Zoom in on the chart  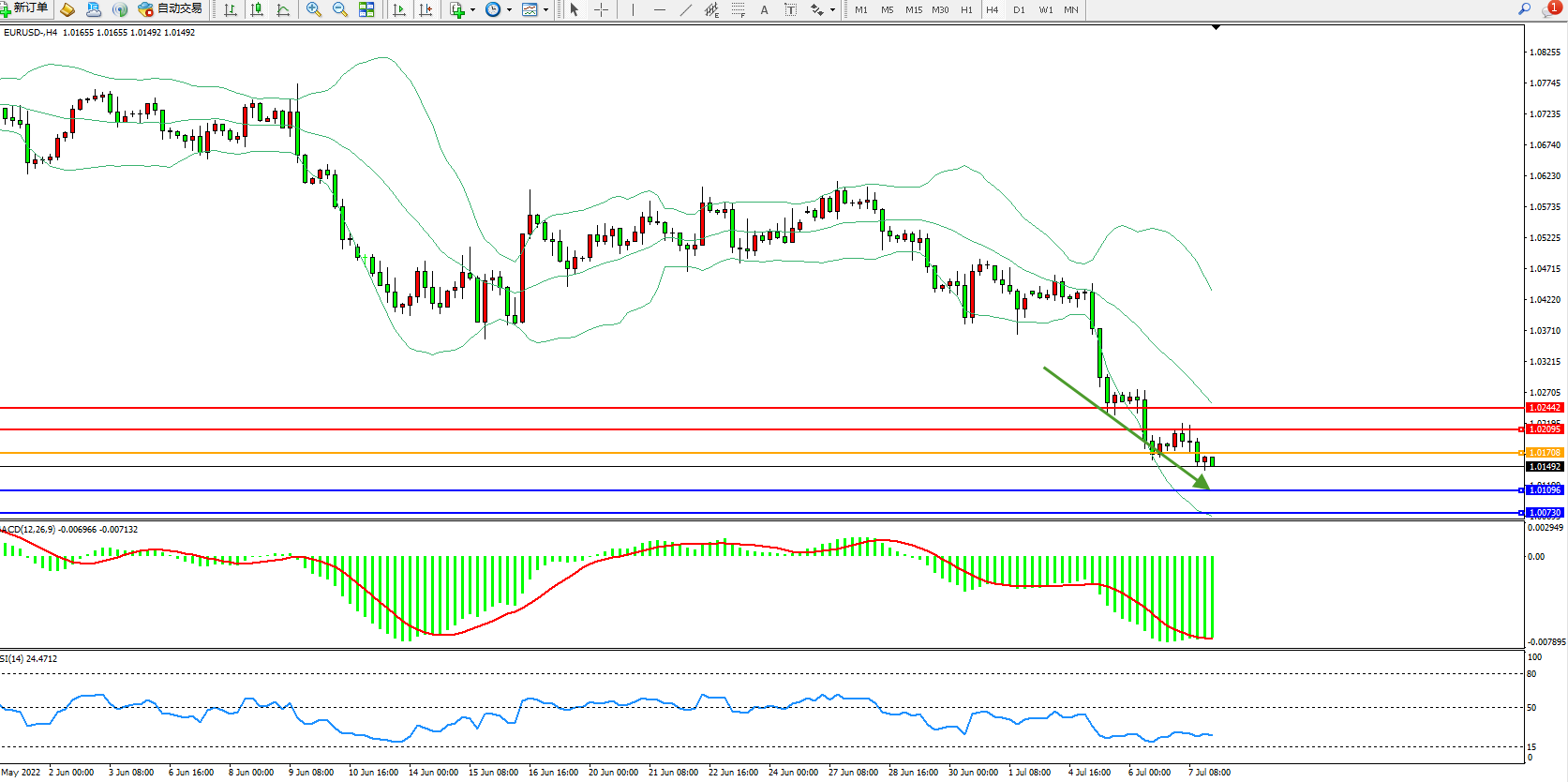click(x=313, y=9)
